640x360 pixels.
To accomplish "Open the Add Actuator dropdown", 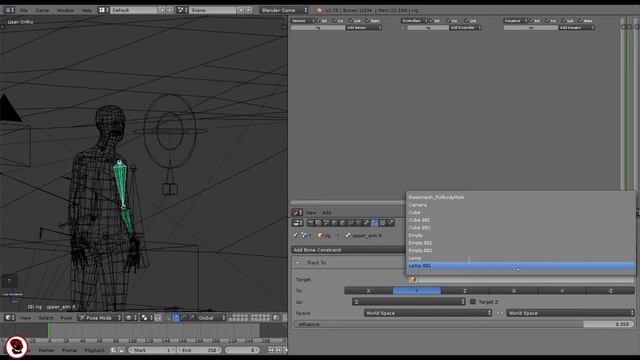I will (x=576, y=27).
